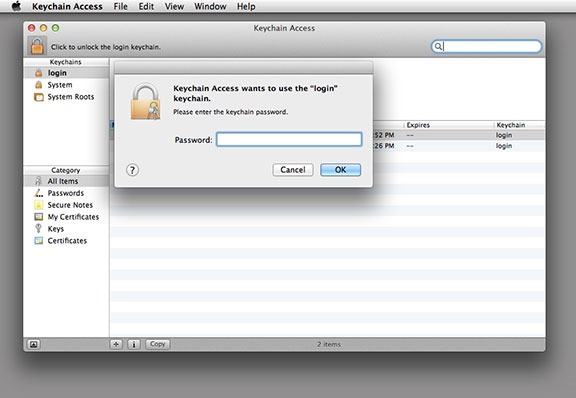Click the System Roots folder icon
Image resolution: width=576 pixels, height=398 pixels.
tap(39, 97)
